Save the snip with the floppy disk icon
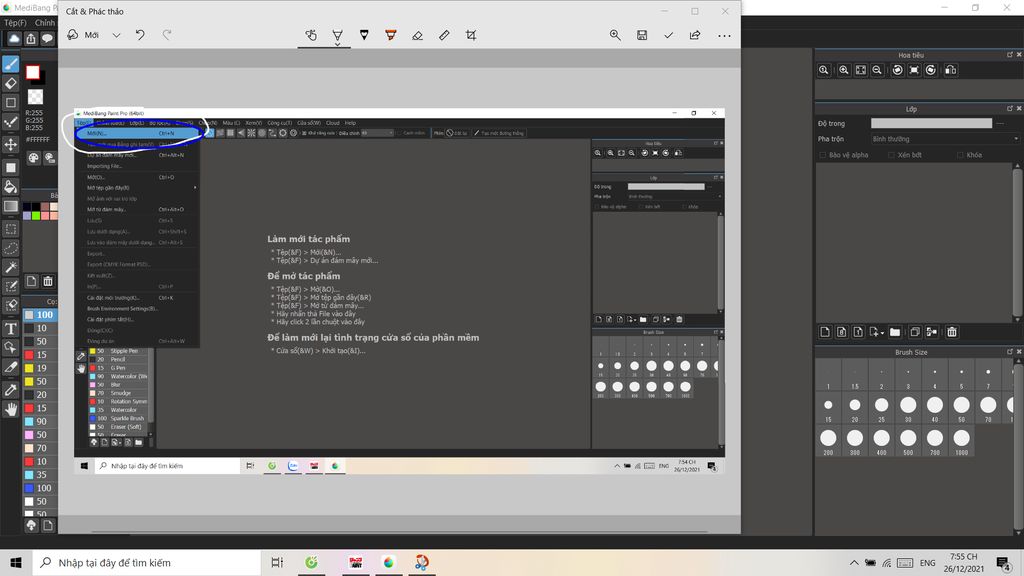 click(642, 35)
